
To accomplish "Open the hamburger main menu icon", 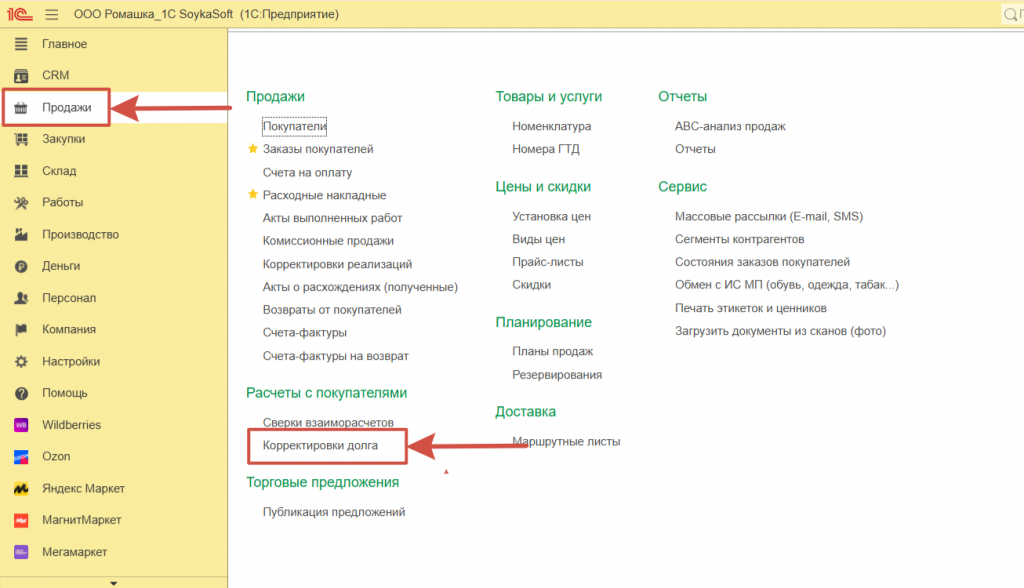I will pos(52,15).
